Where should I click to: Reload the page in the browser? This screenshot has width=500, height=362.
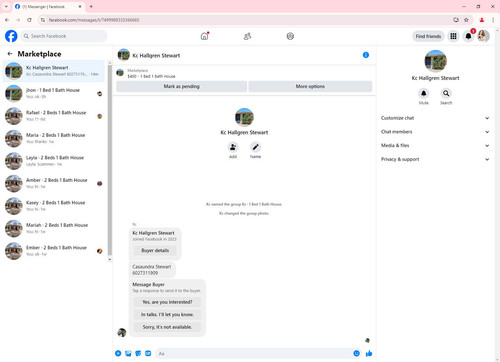tap(29, 20)
